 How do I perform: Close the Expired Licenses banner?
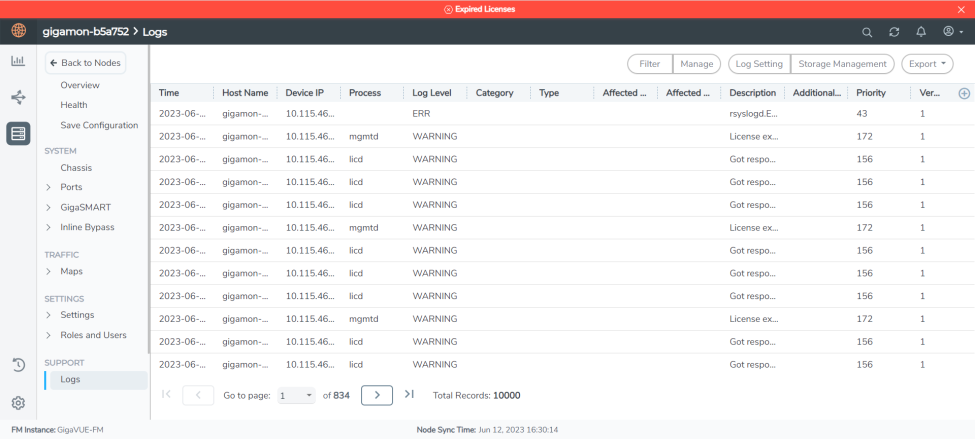962,9
